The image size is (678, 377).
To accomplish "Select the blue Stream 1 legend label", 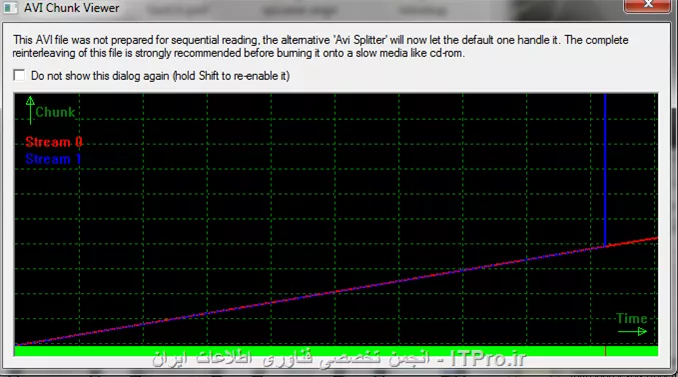I will [53, 159].
